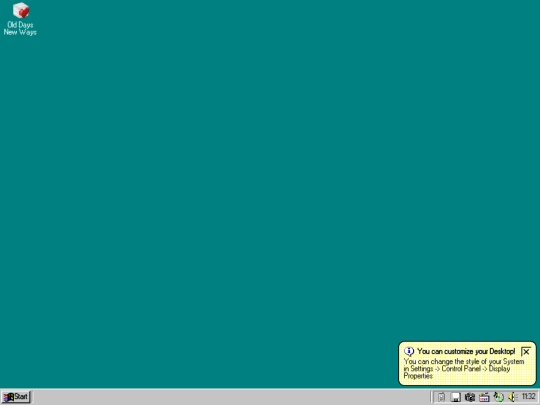Click the radio-like tray icon
540x405 pixels.
(484, 397)
